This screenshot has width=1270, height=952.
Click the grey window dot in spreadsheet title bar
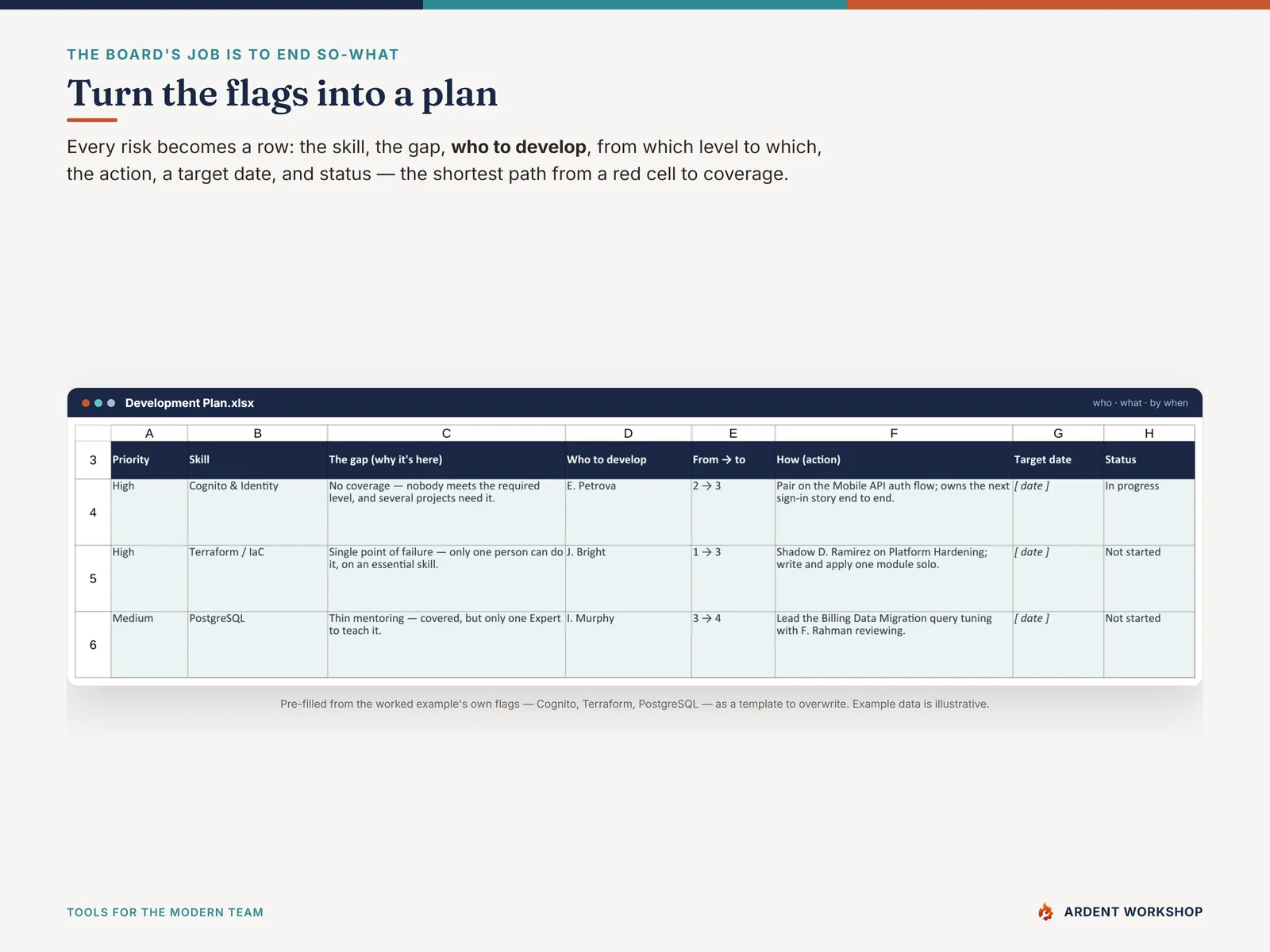point(111,403)
